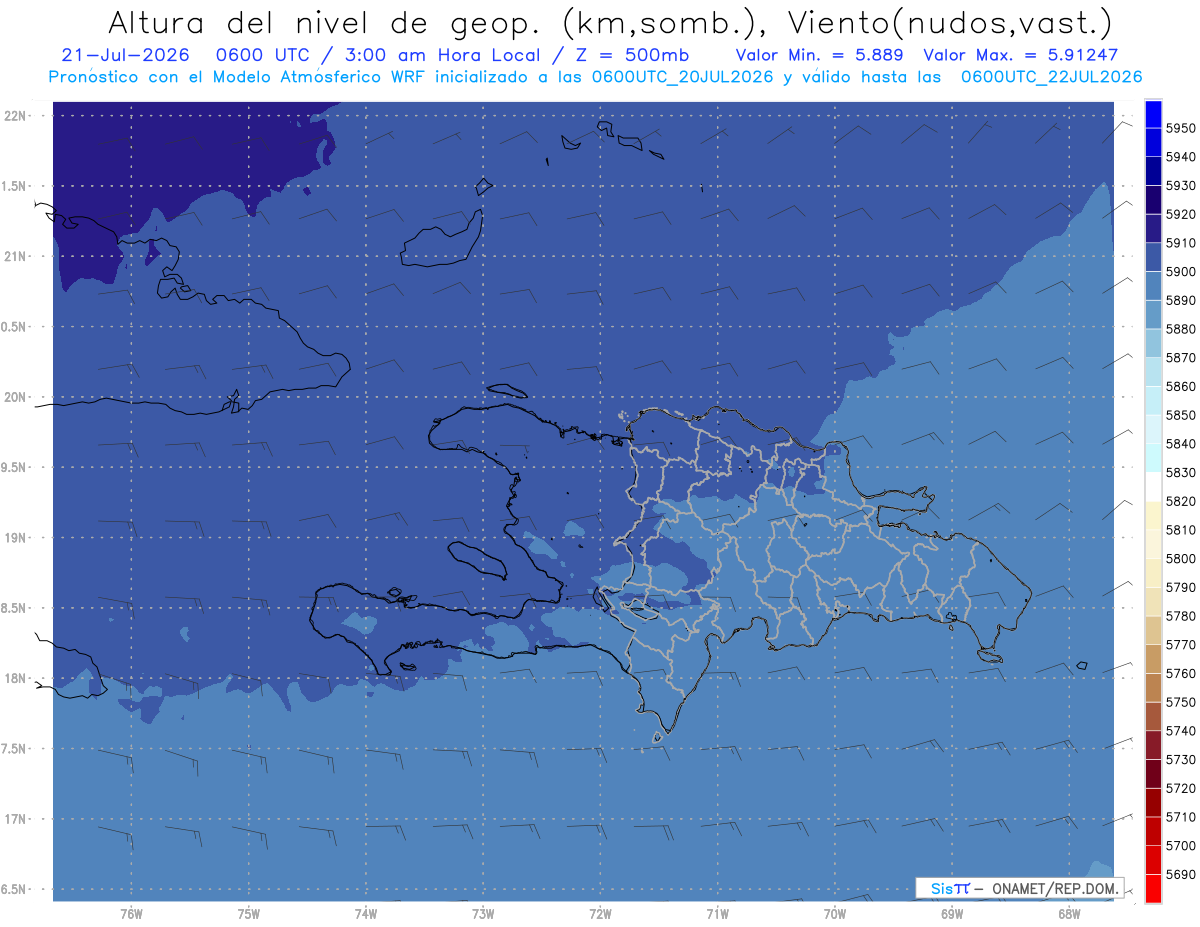
Task: Click the latitude label 17N
Action: pyautogui.click(x=14, y=819)
